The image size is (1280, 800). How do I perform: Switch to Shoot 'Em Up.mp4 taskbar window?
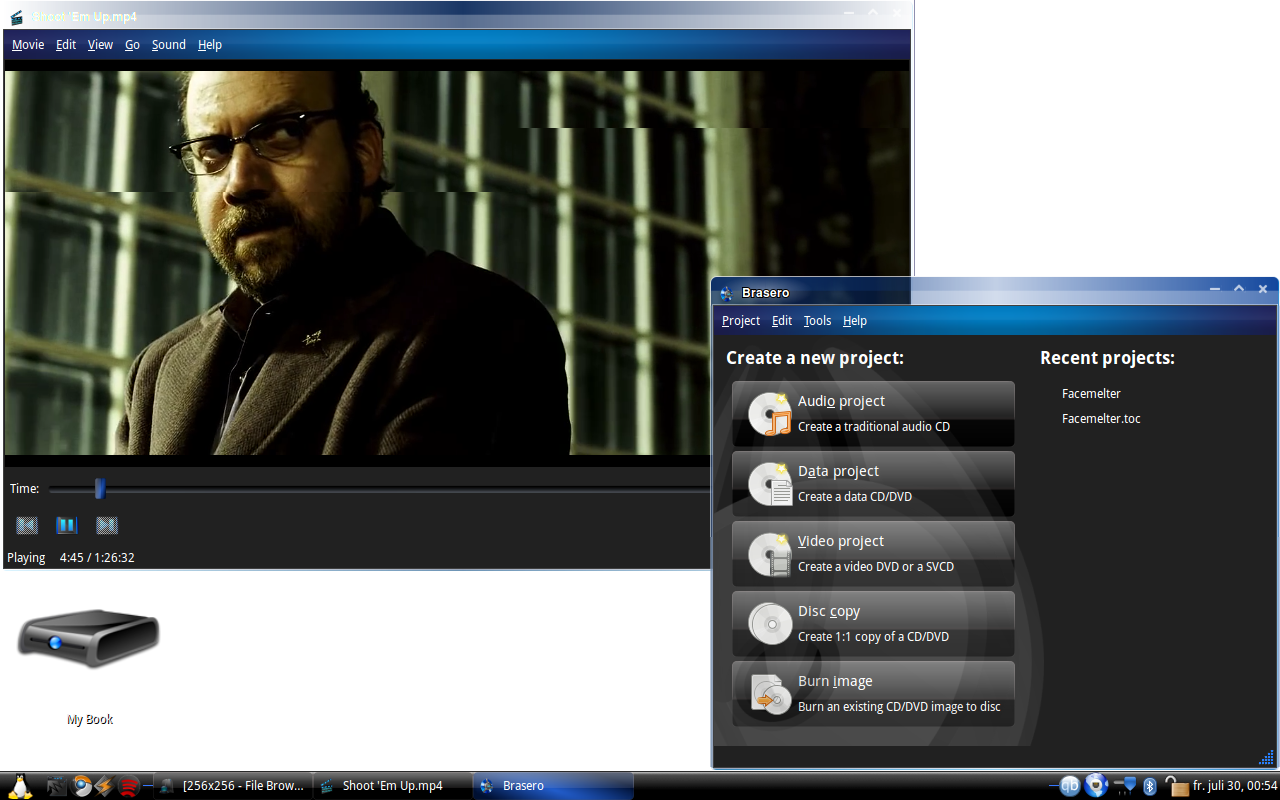coord(392,786)
